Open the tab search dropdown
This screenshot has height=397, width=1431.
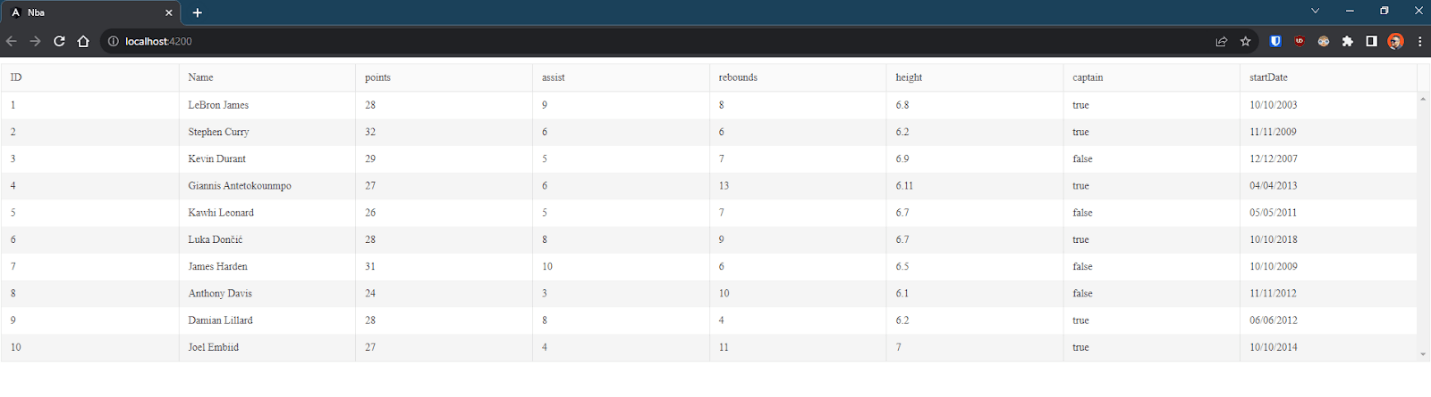[1315, 10]
